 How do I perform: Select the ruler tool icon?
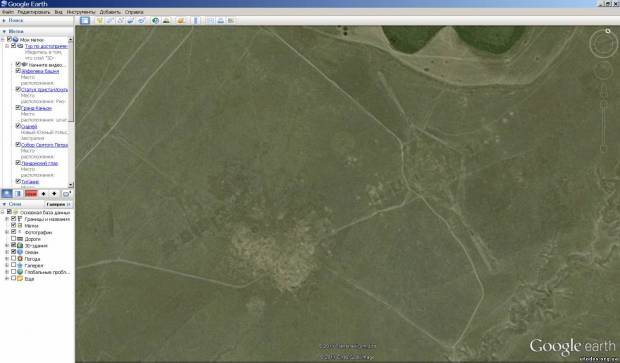tap(196, 20)
